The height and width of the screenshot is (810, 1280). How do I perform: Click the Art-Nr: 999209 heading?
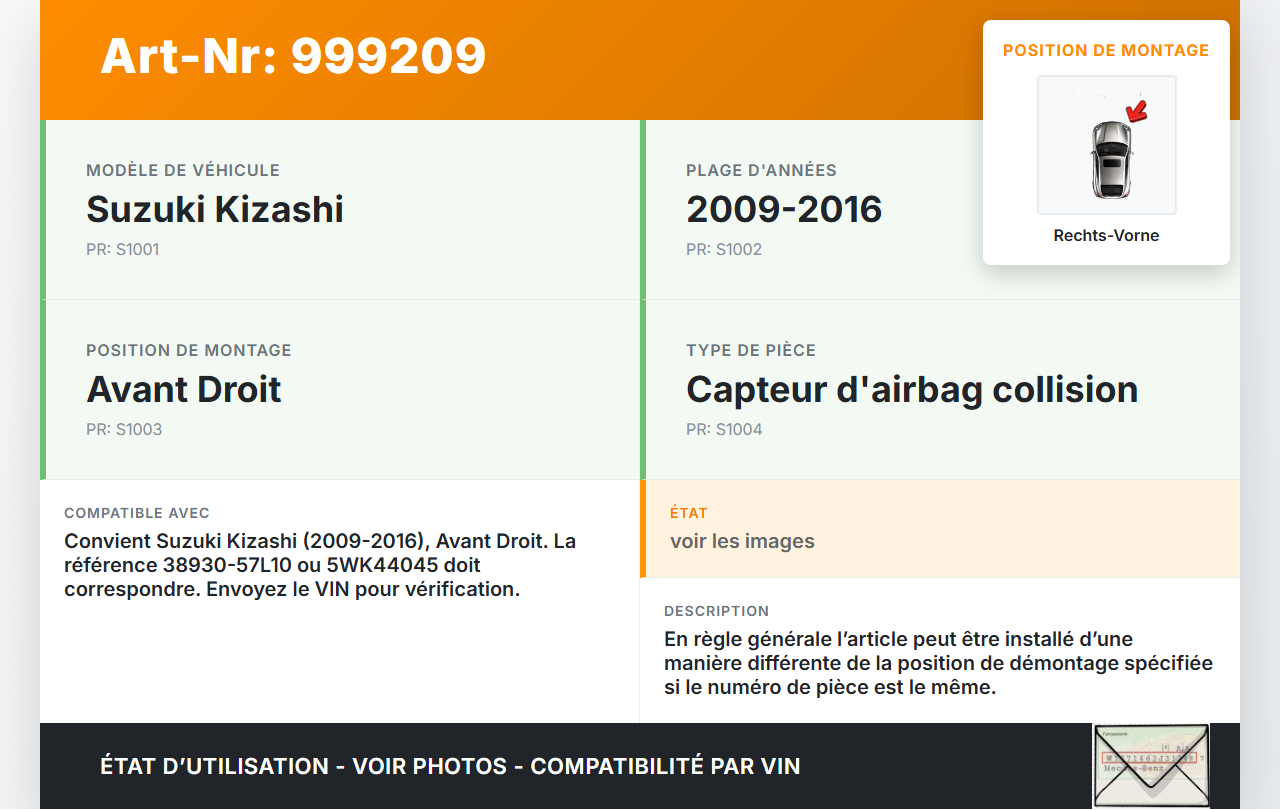[293, 56]
